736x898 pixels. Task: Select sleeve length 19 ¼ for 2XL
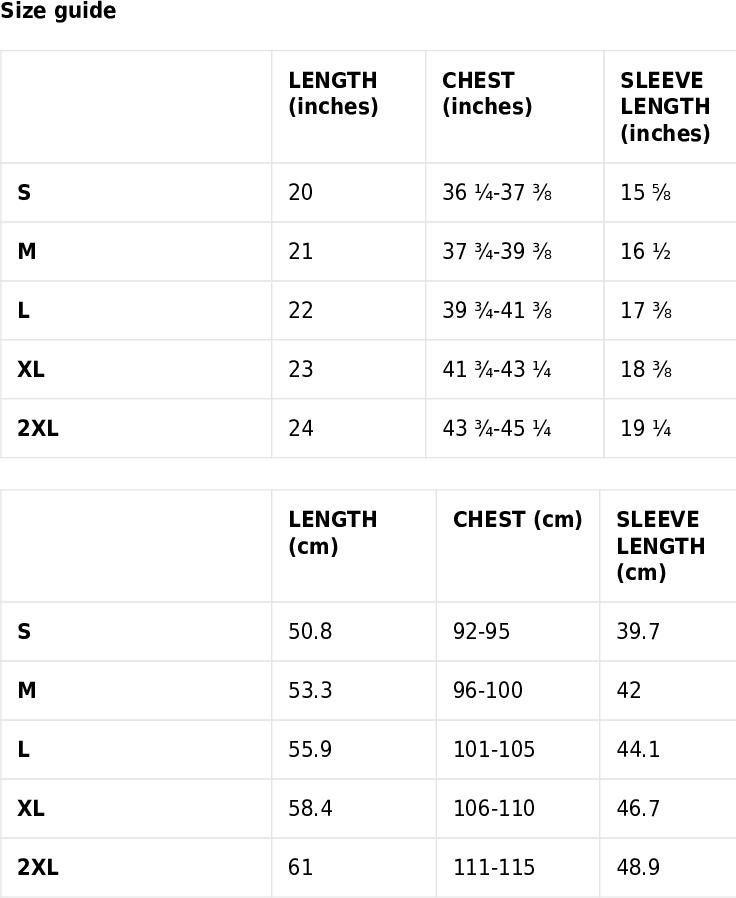point(646,428)
